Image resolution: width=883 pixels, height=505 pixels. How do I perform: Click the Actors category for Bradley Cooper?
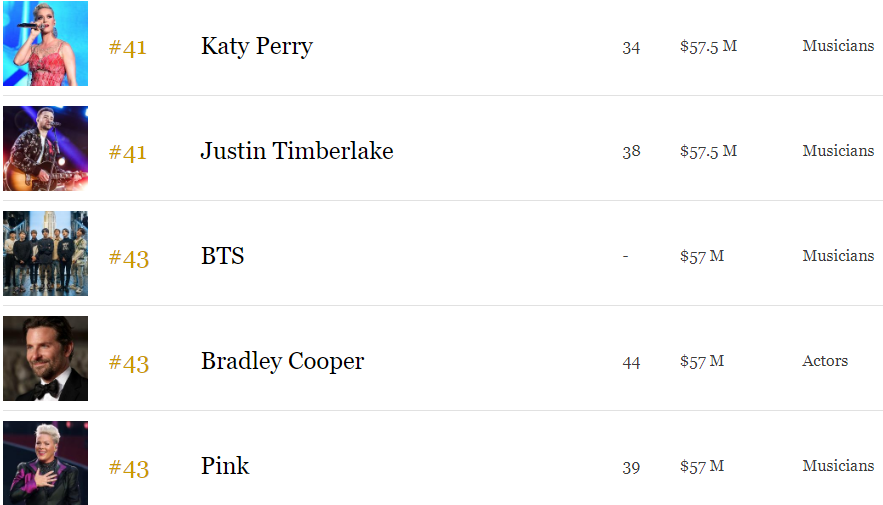(825, 361)
